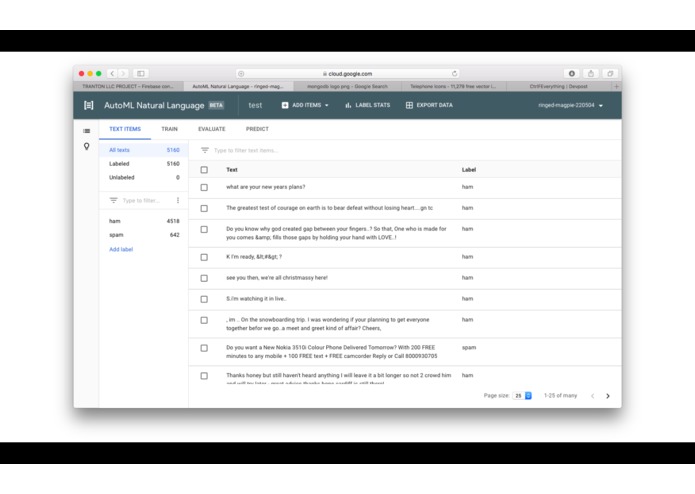This screenshot has width=695, height=494.
Task: Click the Export Data grid icon
Action: coord(409,105)
